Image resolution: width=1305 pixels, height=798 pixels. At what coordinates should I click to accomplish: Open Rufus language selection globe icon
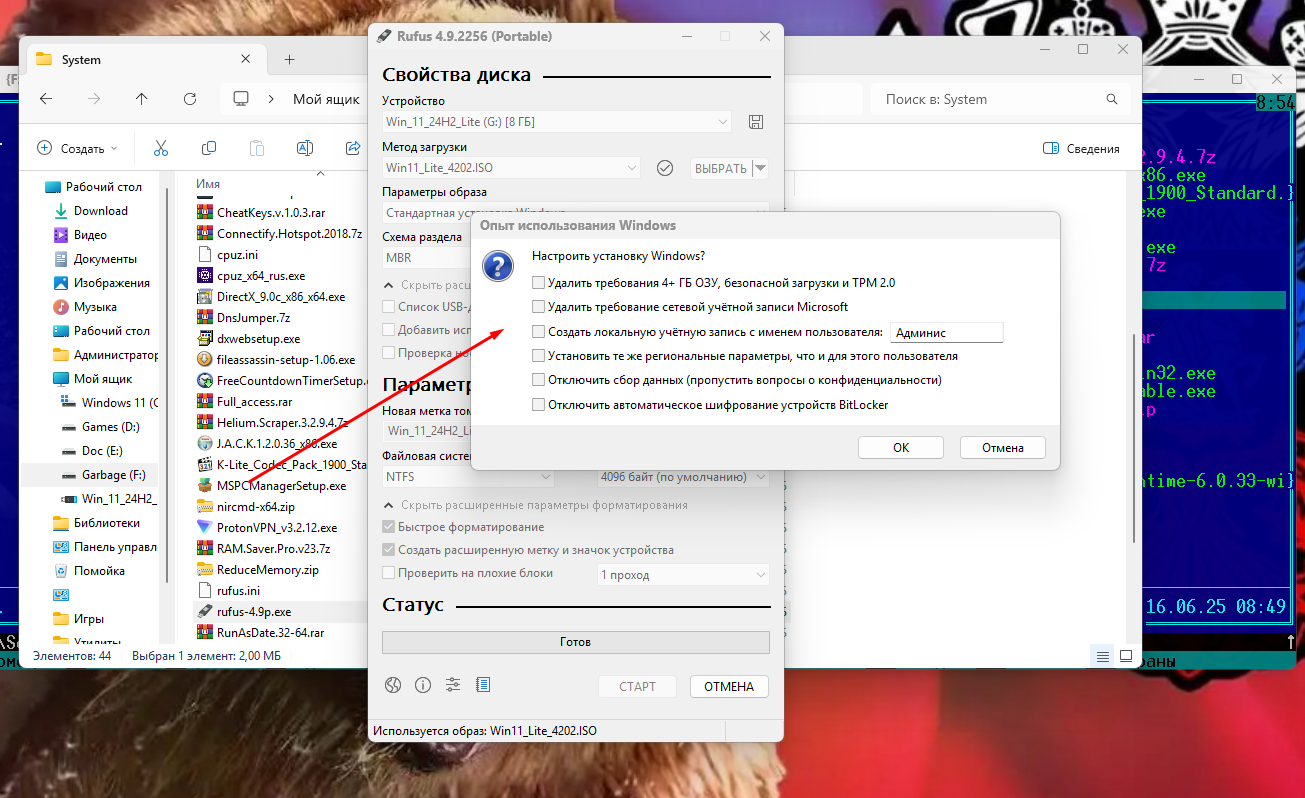393,685
